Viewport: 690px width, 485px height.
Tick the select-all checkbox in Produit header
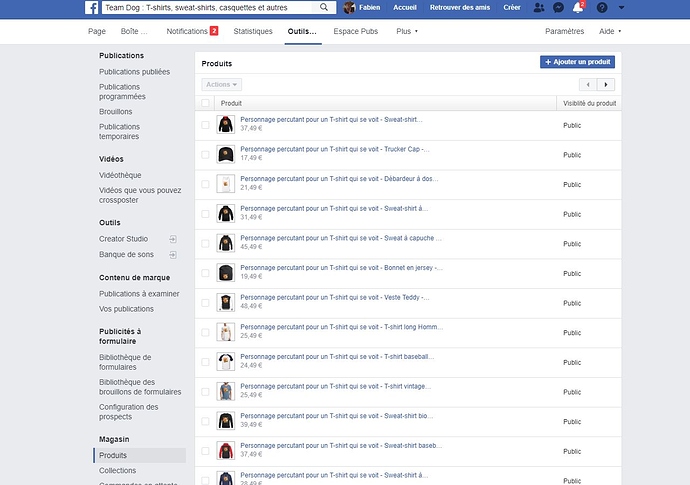[x=206, y=103]
